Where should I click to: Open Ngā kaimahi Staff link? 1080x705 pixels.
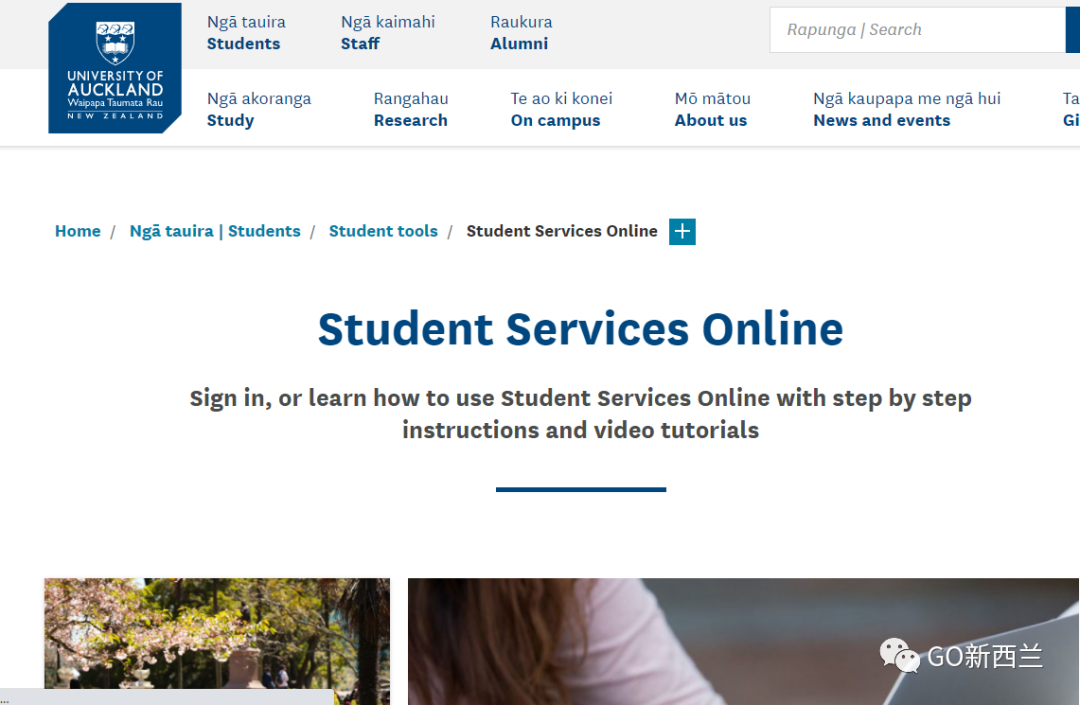tap(388, 33)
